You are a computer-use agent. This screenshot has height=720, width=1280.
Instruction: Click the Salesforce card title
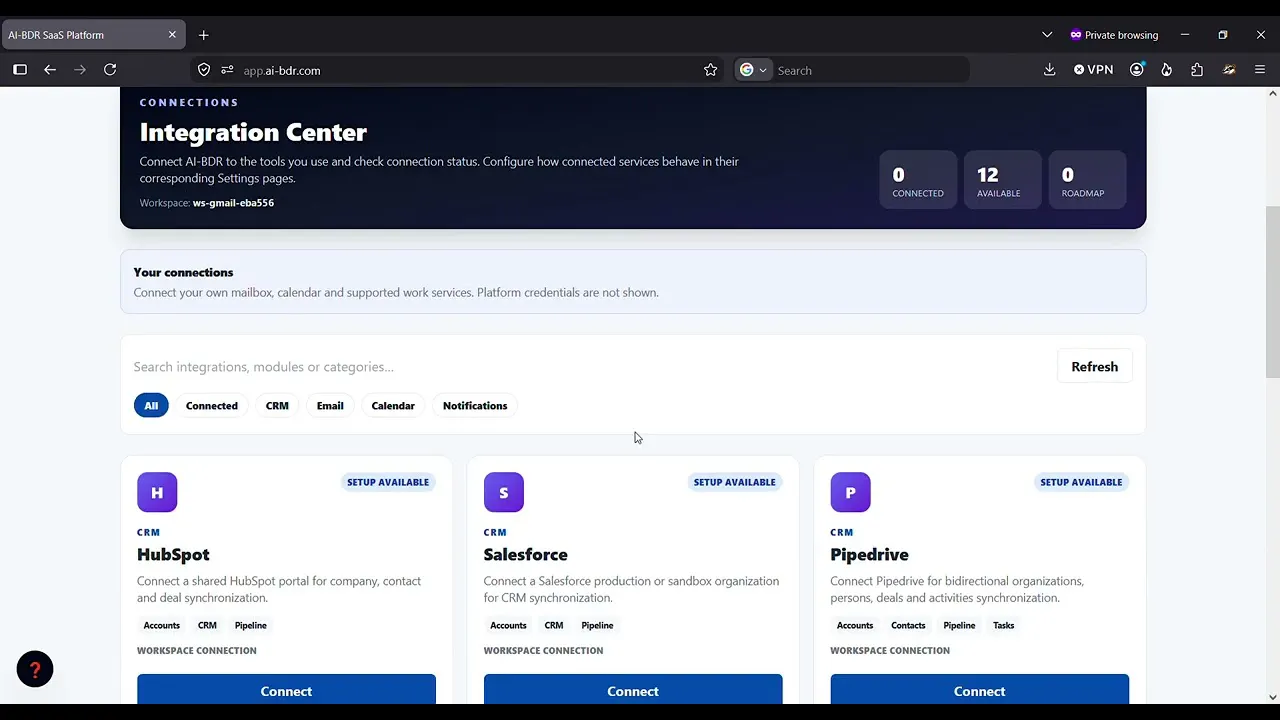(526, 555)
